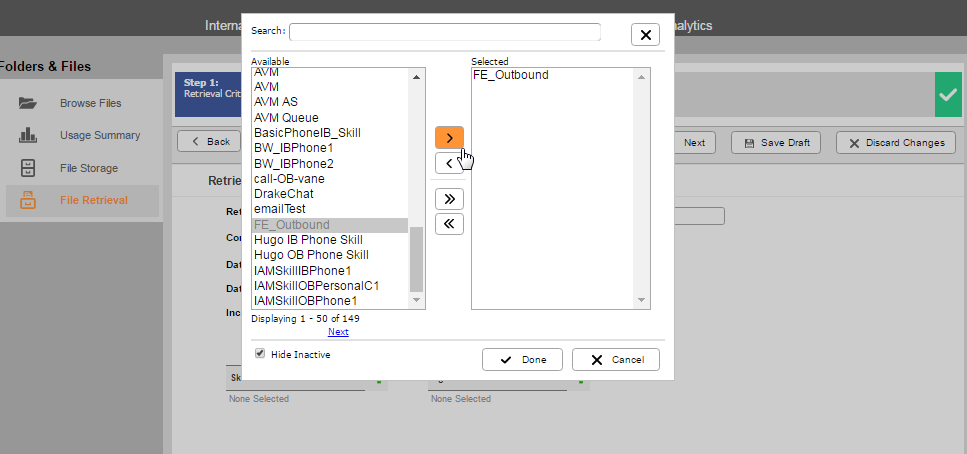
Task: Go to Next page of available skills
Action: (x=338, y=332)
